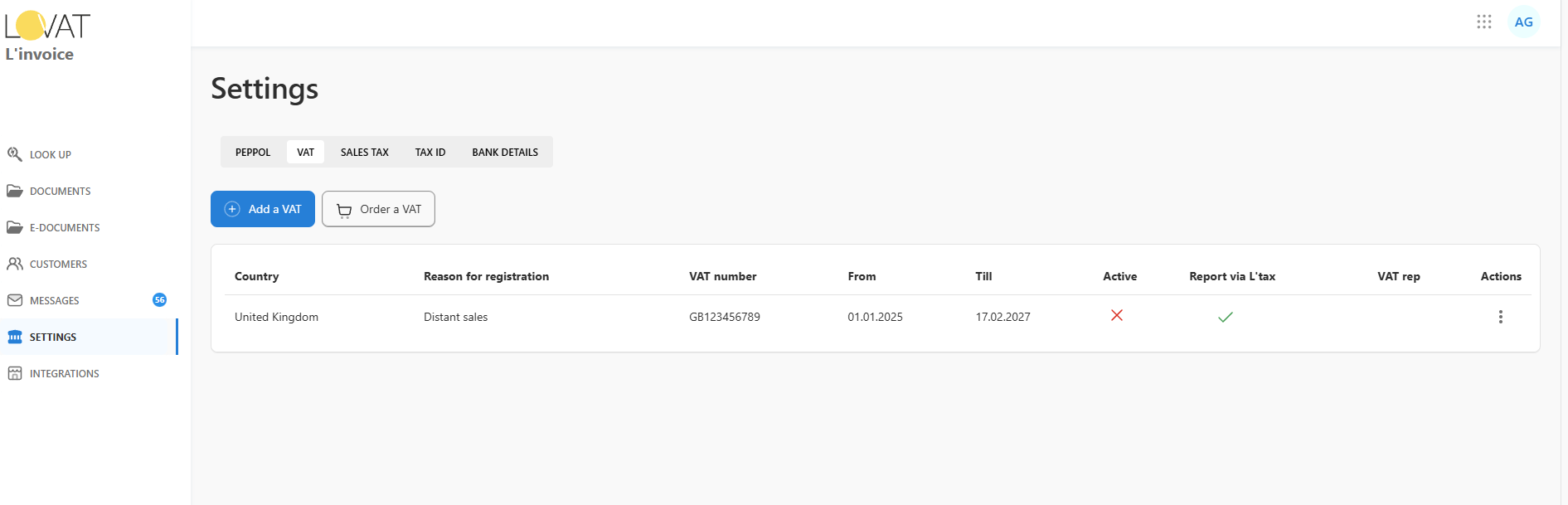Click the Look Up magnifier icon
This screenshot has height=505, width=1568.
tap(15, 154)
